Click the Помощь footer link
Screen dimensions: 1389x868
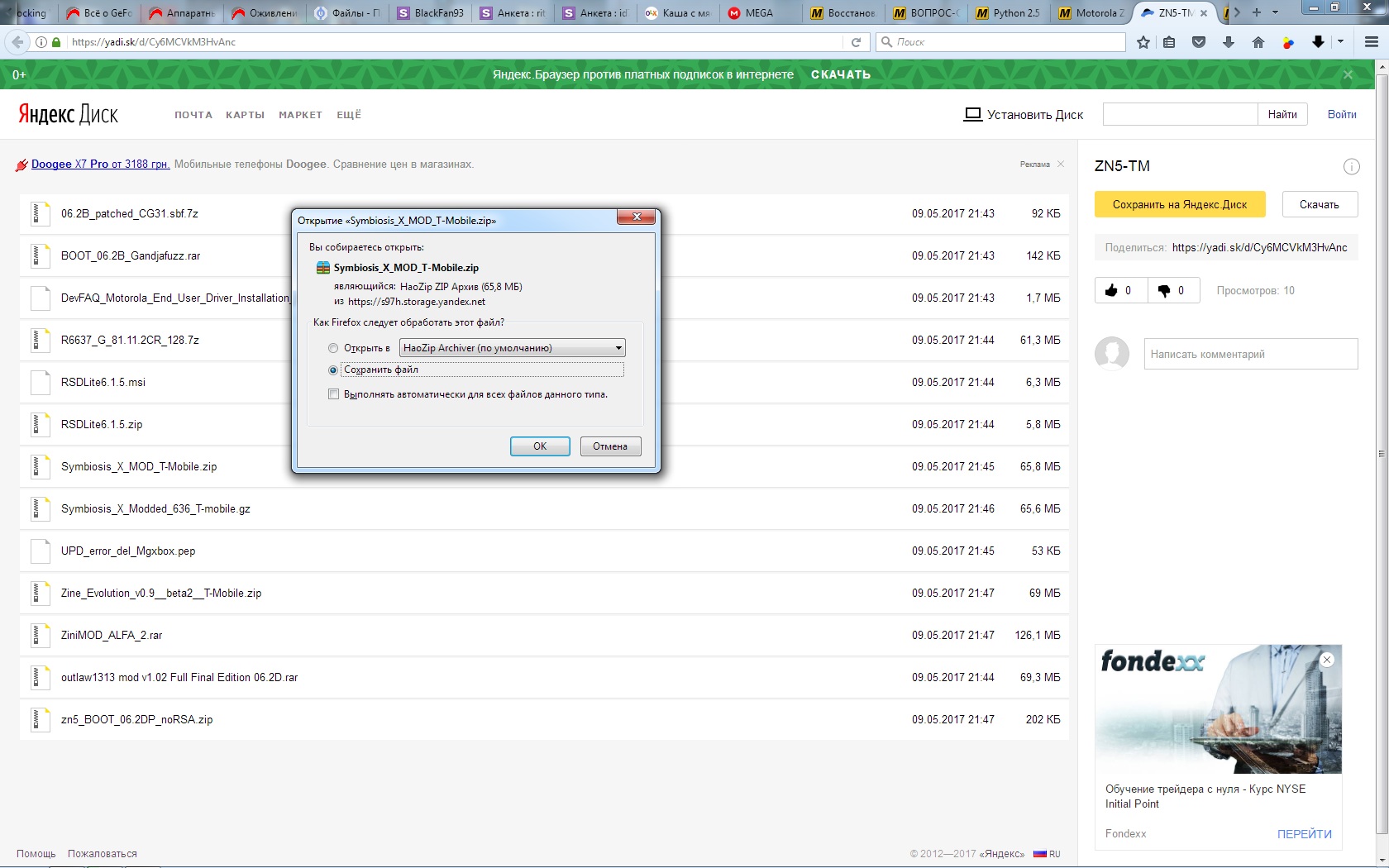(36, 854)
